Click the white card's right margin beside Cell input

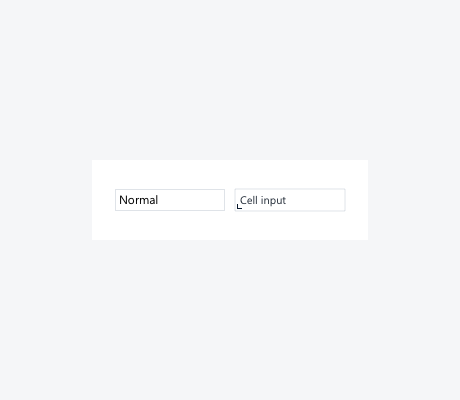click(357, 200)
